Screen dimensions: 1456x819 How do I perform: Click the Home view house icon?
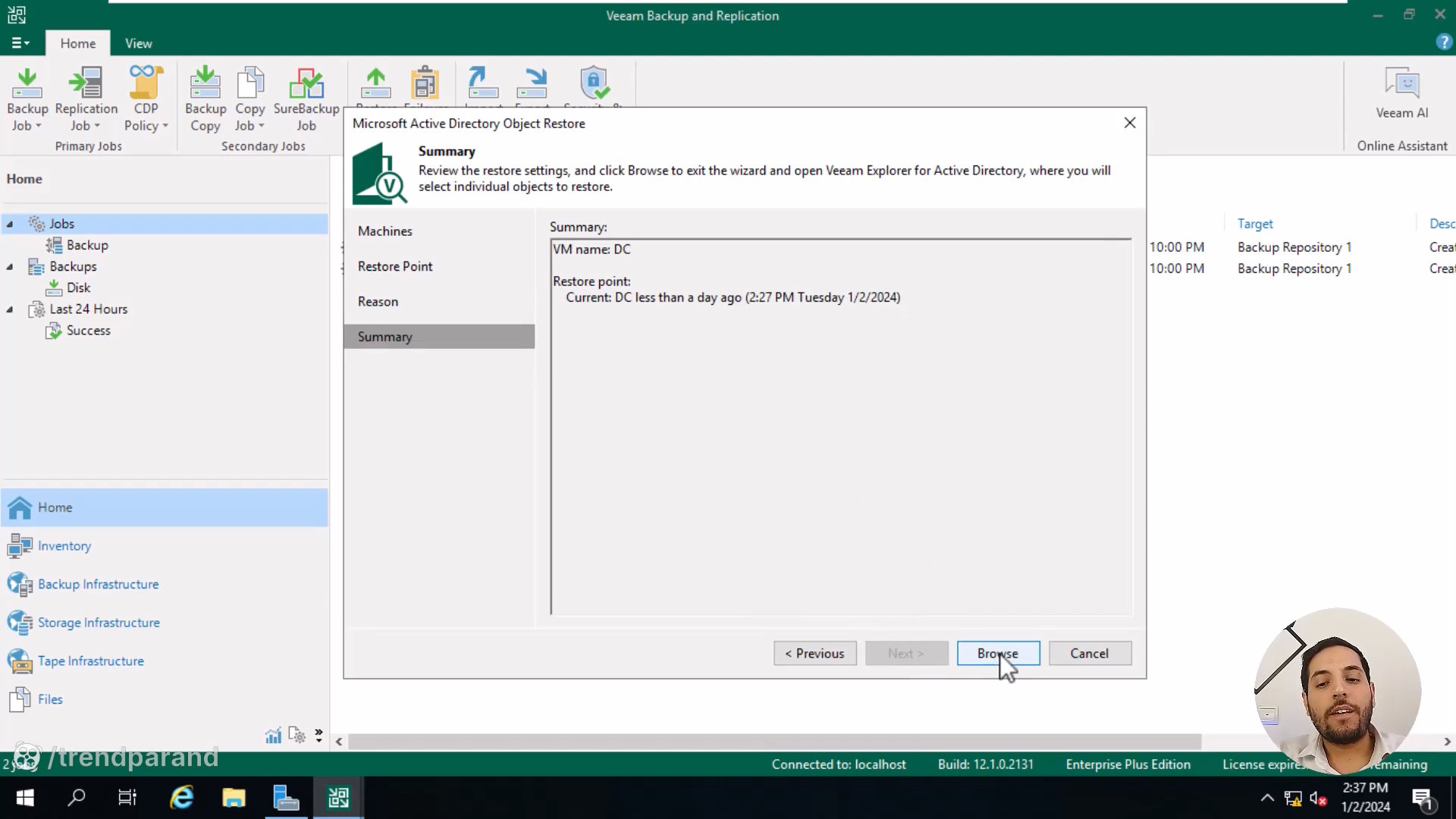(x=20, y=507)
